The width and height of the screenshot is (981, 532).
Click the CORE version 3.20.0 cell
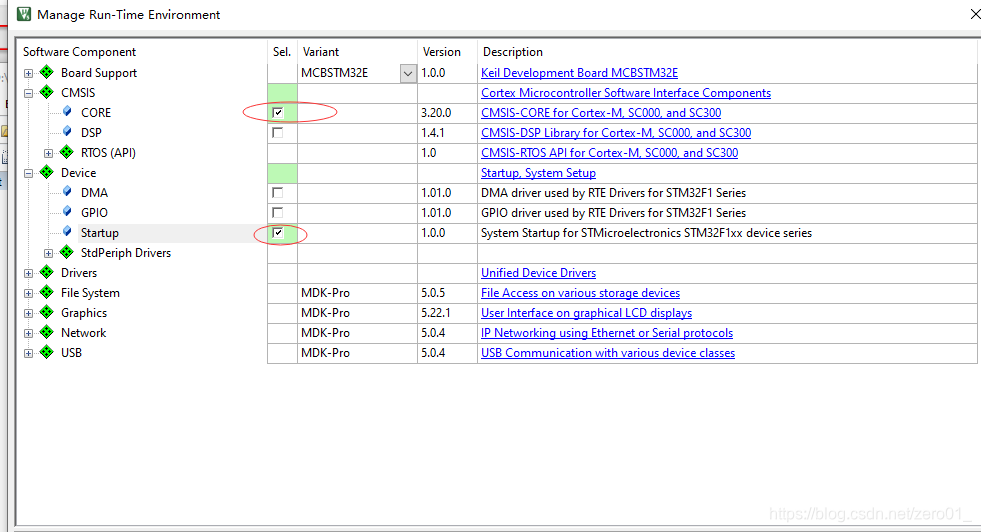[x=447, y=113]
